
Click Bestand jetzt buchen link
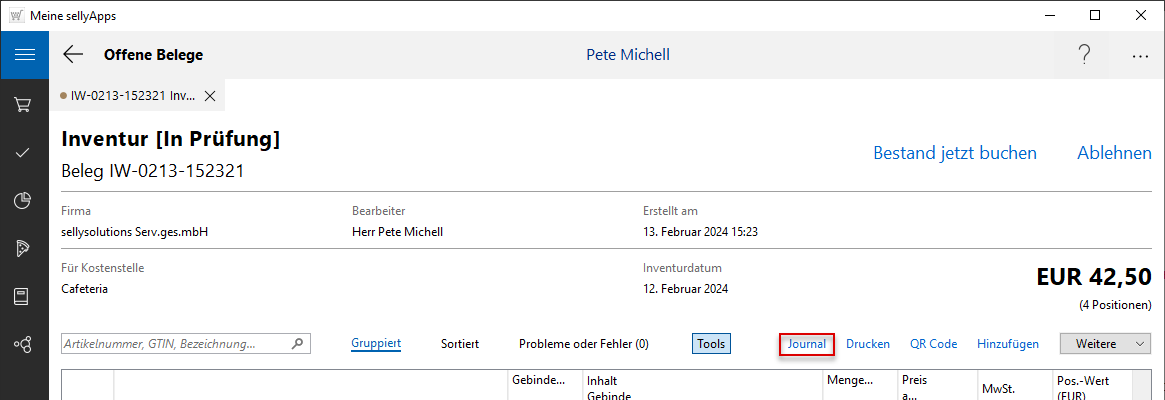(954, 153)
